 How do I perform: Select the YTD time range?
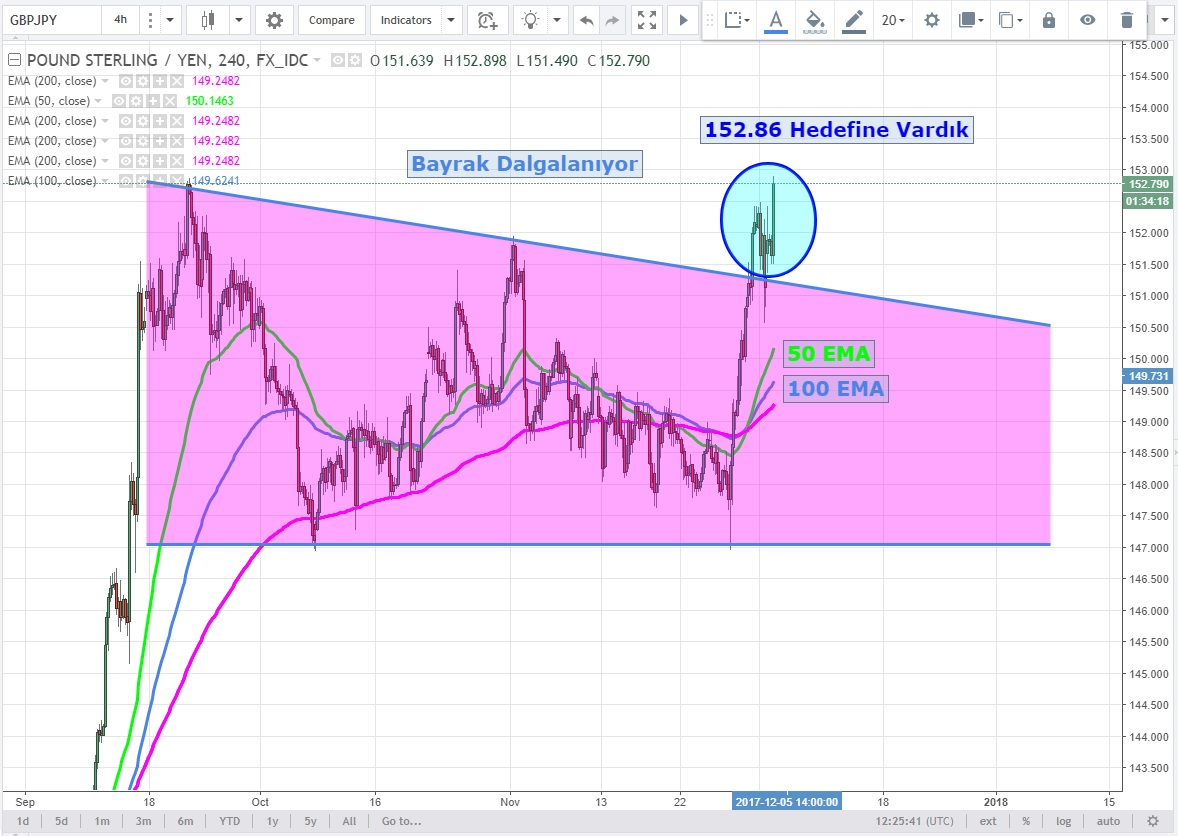coord(229,821)
